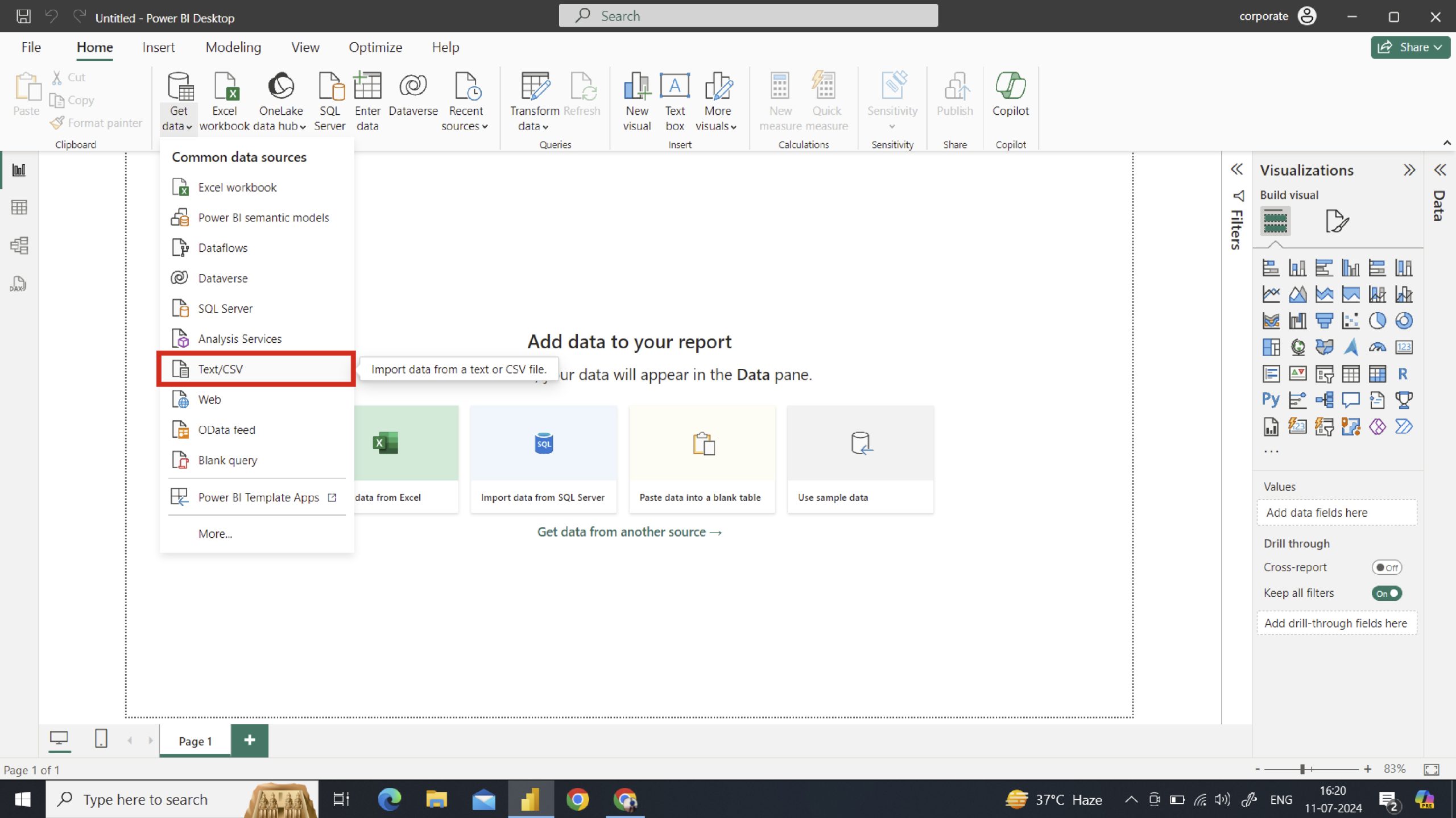Open DAX query view icon
The image size is (1456, 818).
[19, 284]
